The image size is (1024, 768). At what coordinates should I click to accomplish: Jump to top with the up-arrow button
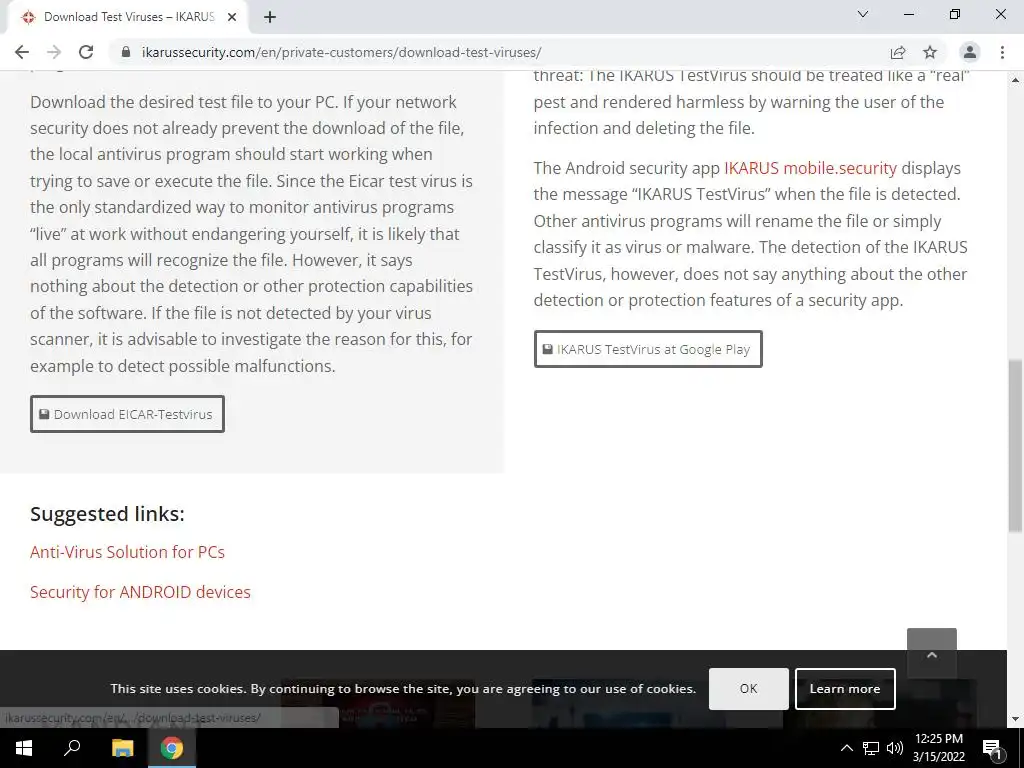(x=932, y=654)
